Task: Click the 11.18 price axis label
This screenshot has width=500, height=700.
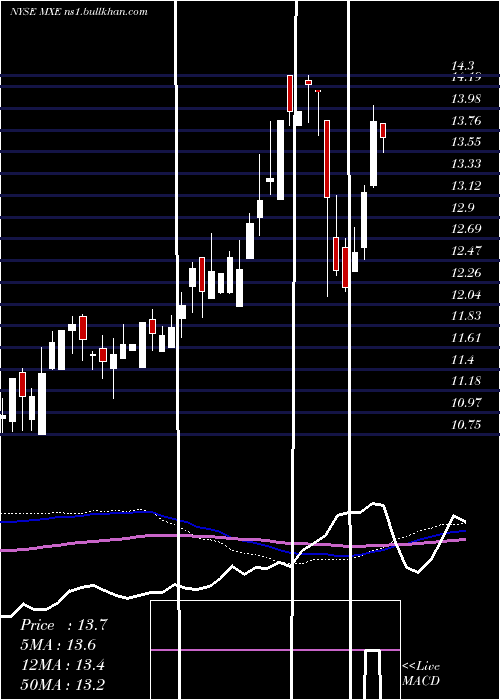Action: [x=466, y=381]
